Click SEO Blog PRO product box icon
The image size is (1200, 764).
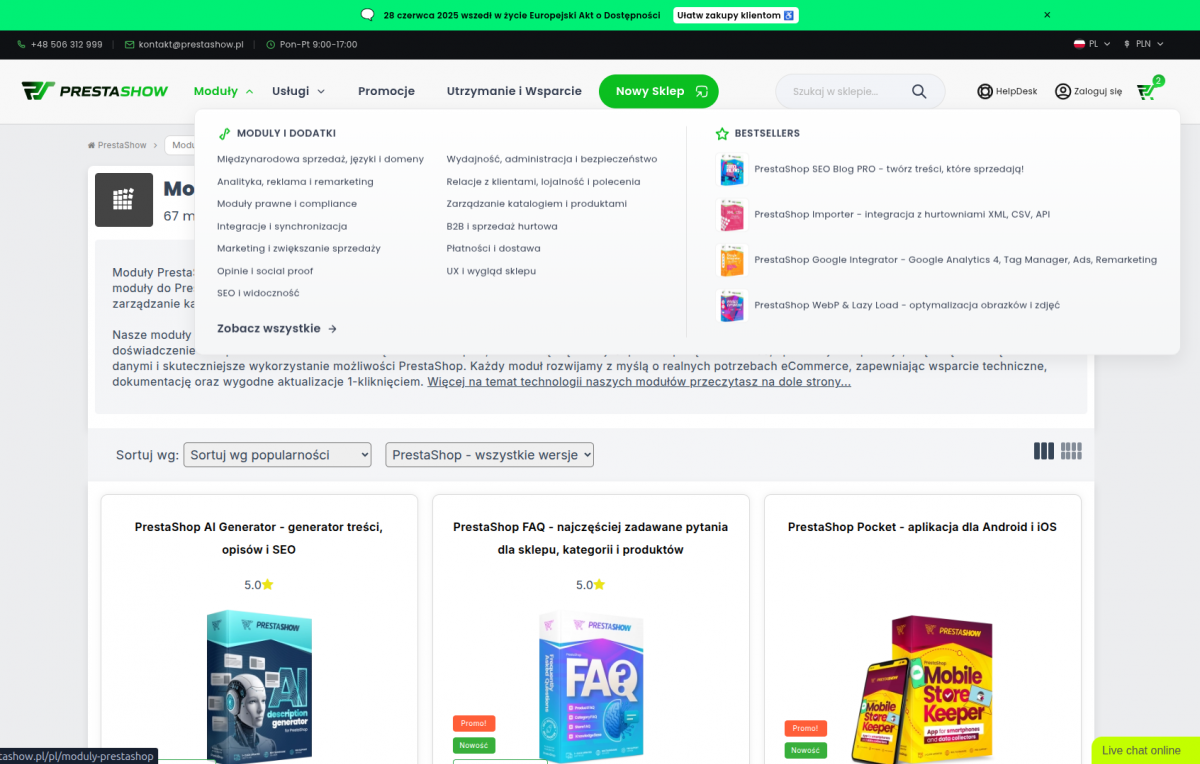coord(732,169)
